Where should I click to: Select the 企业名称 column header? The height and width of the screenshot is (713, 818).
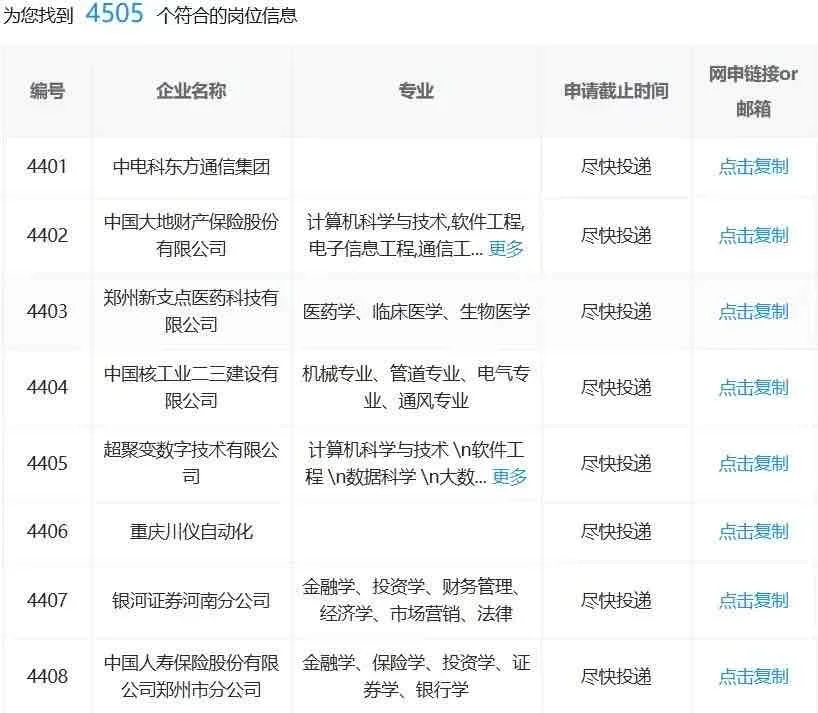point(191,91)
